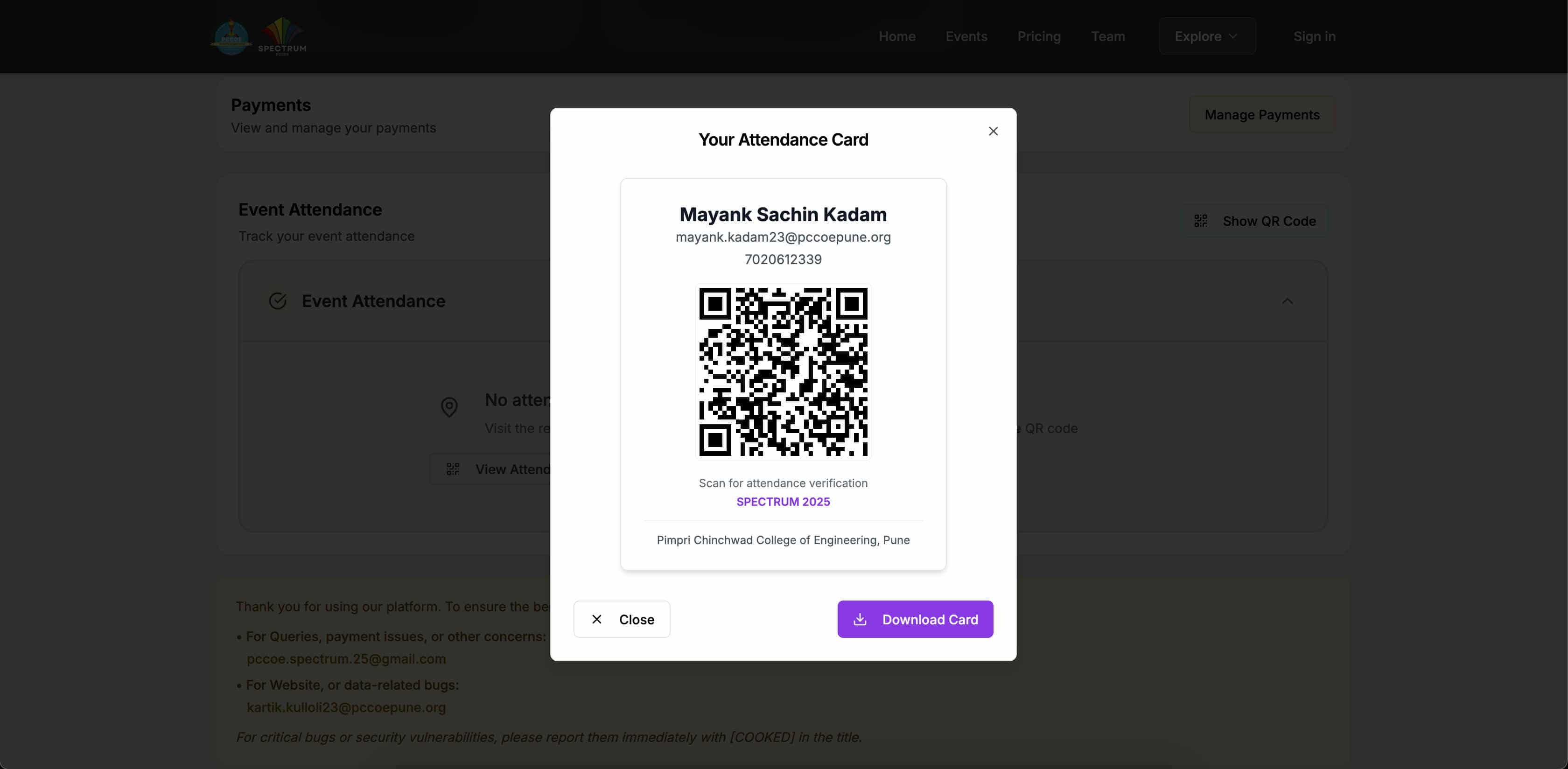1568x769 pixels.
Task: Collapse the Event Attendance section chevron
Action: [x=1287, y=301]
